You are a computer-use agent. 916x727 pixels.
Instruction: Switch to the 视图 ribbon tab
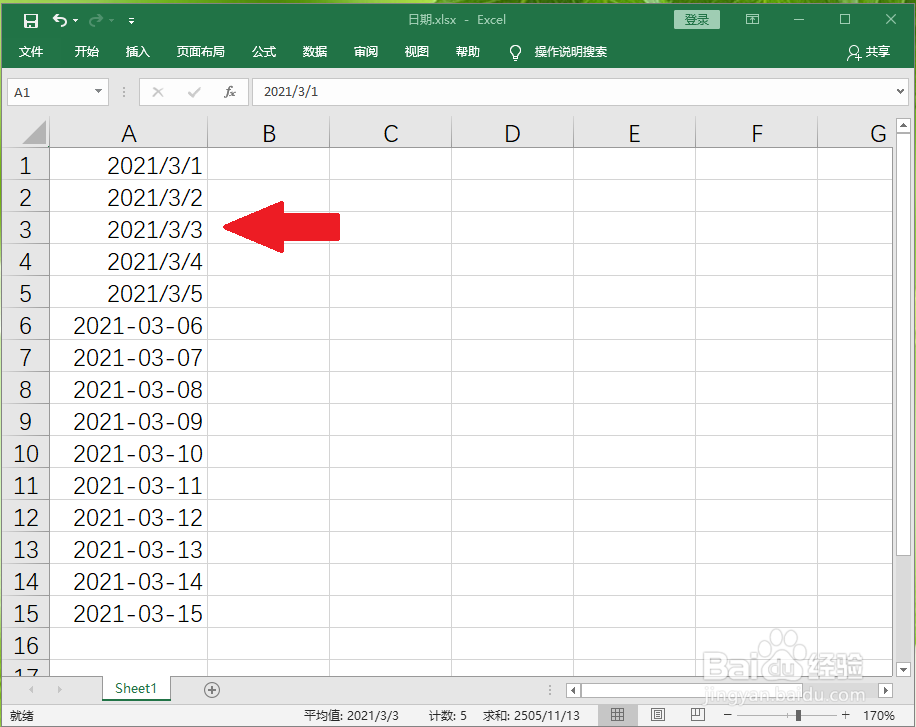pyautogui.click(x=417, y=52)
